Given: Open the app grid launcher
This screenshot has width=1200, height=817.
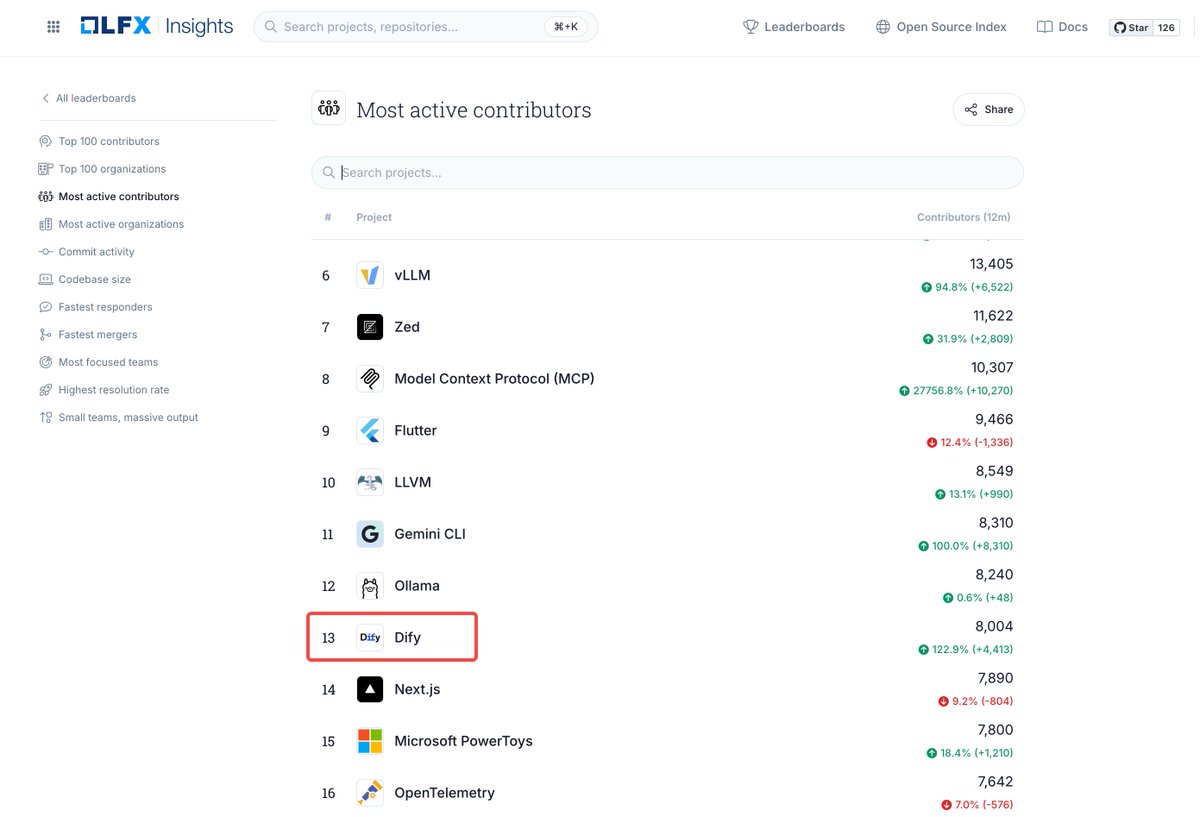Looking at the screenshot, I should click(53, 27).
